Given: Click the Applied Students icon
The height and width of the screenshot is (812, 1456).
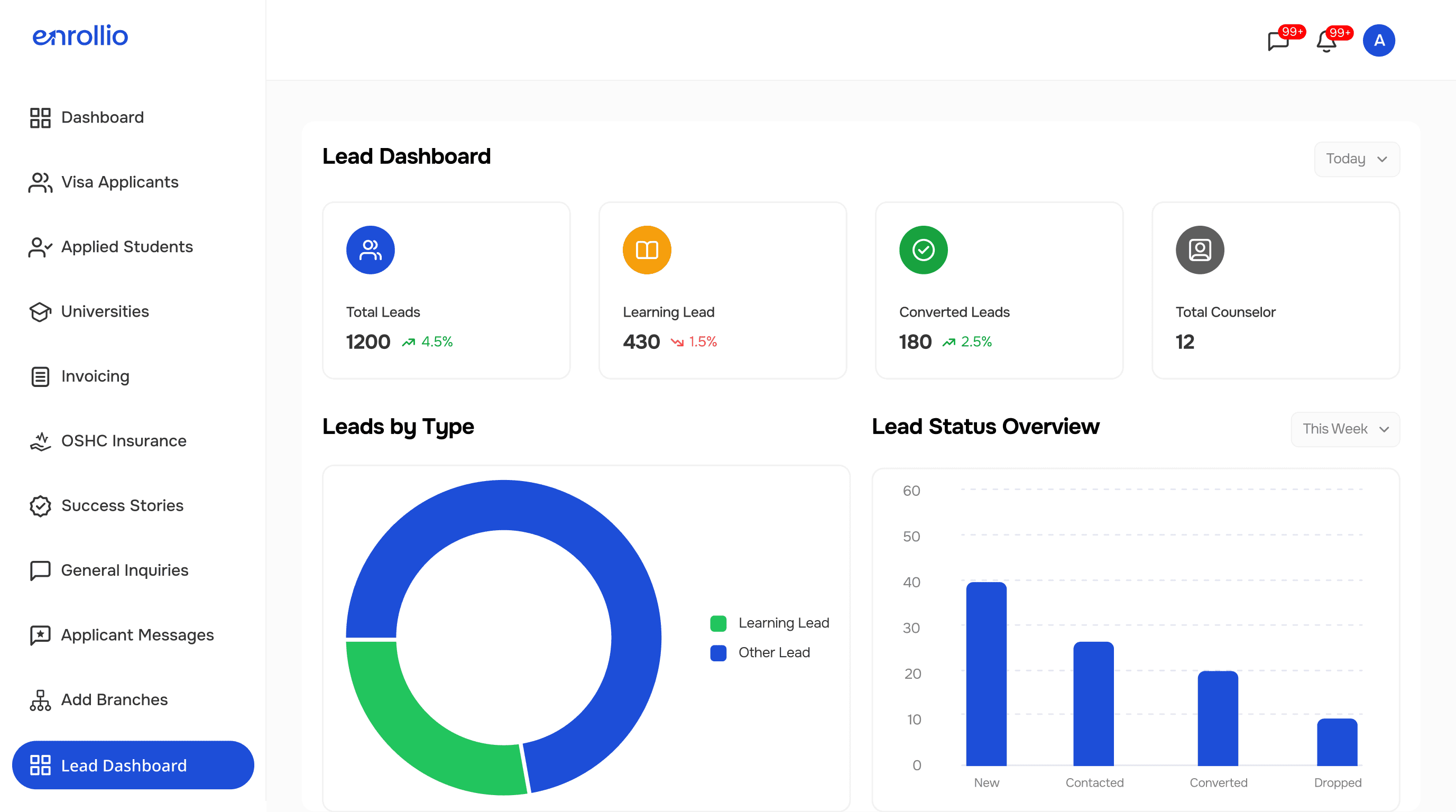Looking at the screenshot, I should pos(40,247).
